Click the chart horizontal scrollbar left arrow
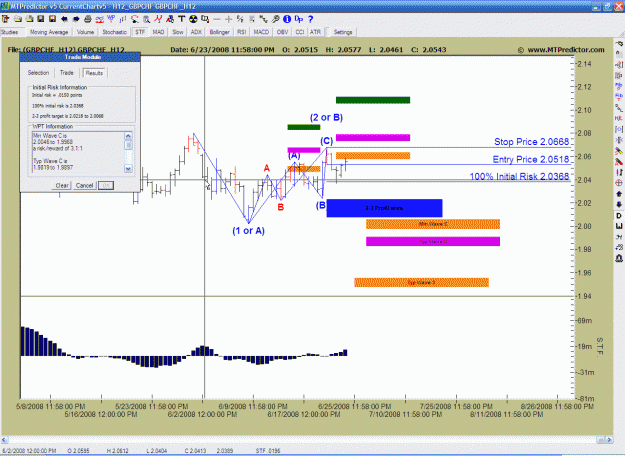The width and height of the screenshot is (625, 456). pyautogui.click(x=4, y=440)
